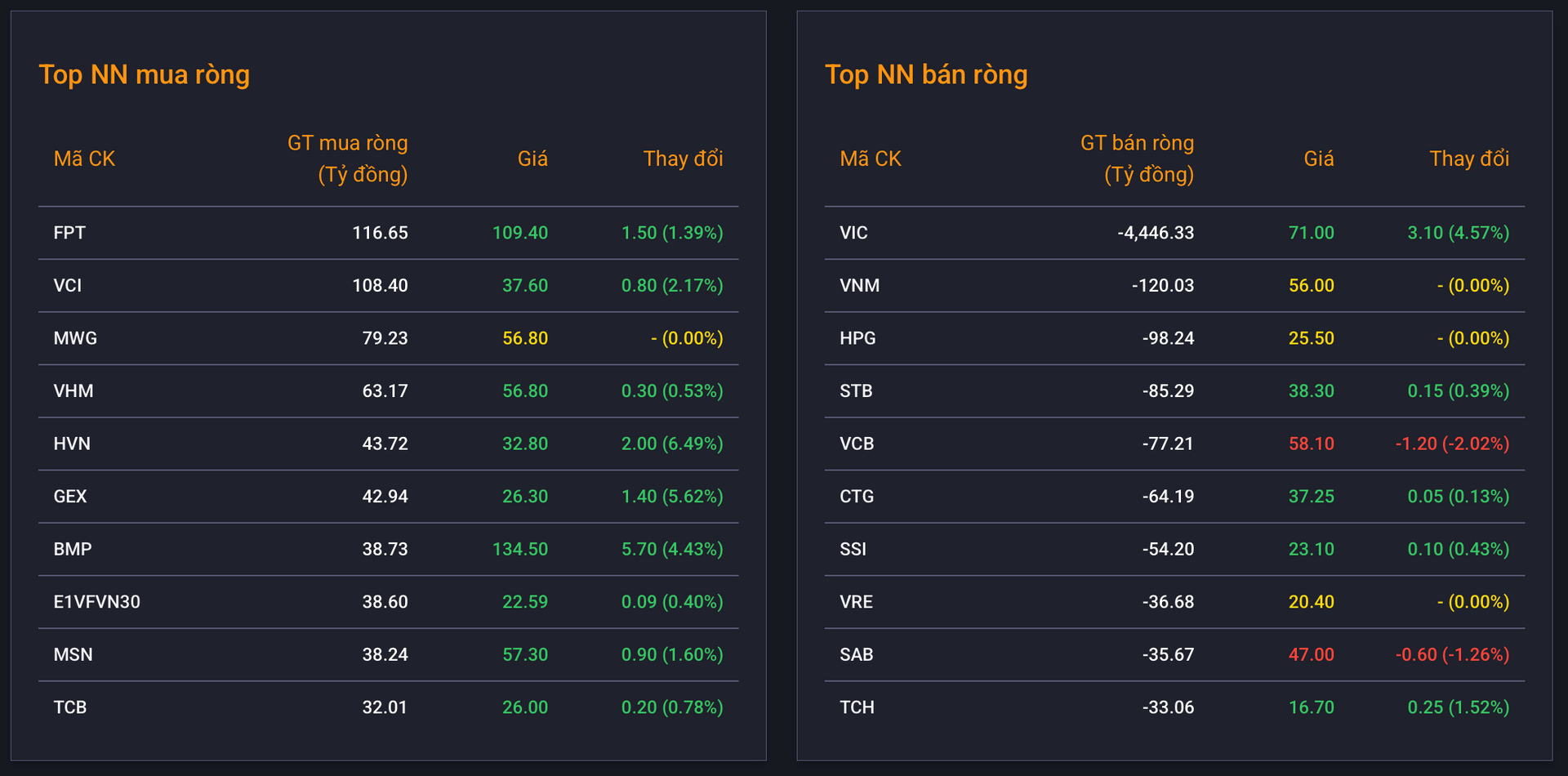
Task: Click CTG change 0.05 (0.13%)
Action: point(1459,497)
